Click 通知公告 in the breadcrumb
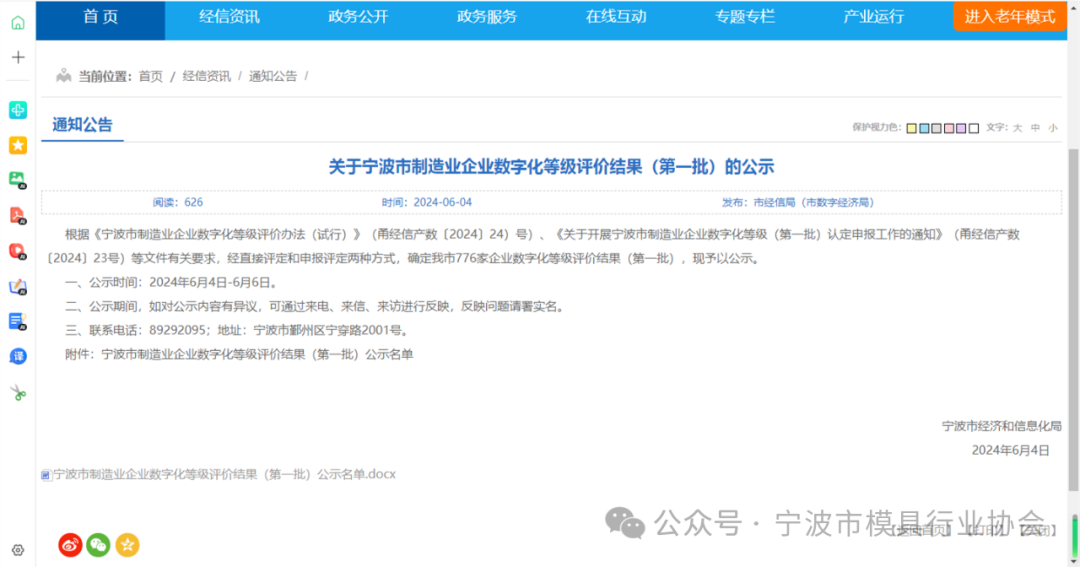The width and height of the screenshot is (1080, 567). 273,76
